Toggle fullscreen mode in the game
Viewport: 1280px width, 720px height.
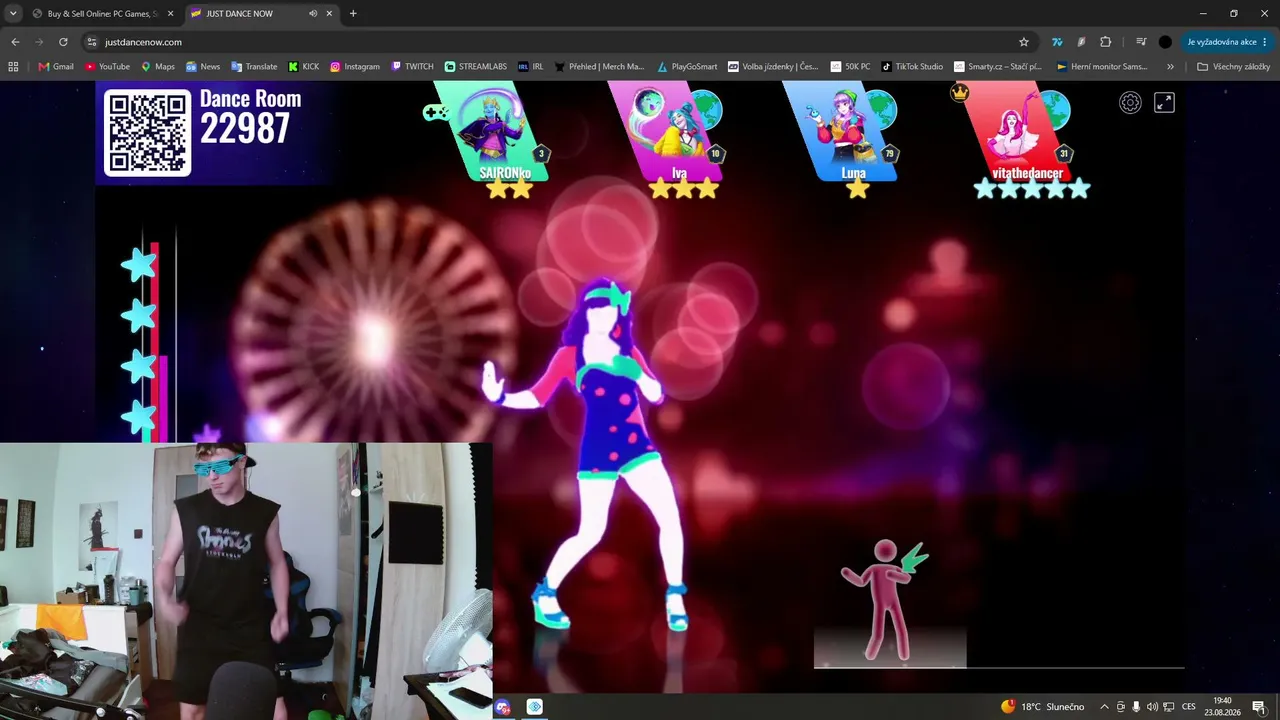pos(1164,103)
